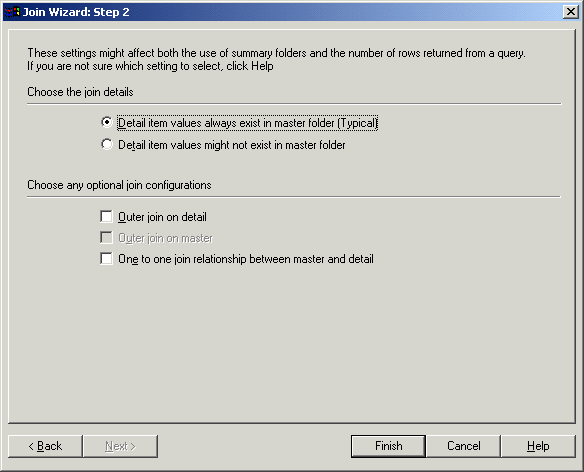The height and width of the screenshot is (472, 584).
Task: Click the 'Join Wizard: Step 2' title text
Action: (x=76, y=12)
